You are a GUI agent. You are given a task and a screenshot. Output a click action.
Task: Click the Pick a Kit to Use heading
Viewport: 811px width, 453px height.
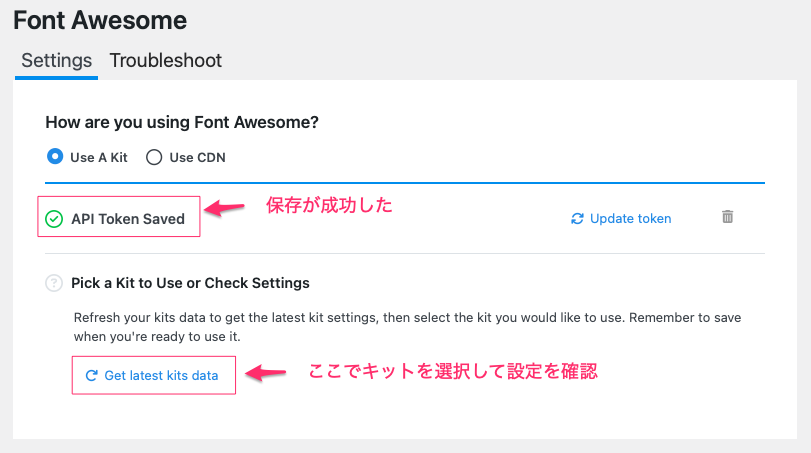pyautogui.click(x=190, y=283)
